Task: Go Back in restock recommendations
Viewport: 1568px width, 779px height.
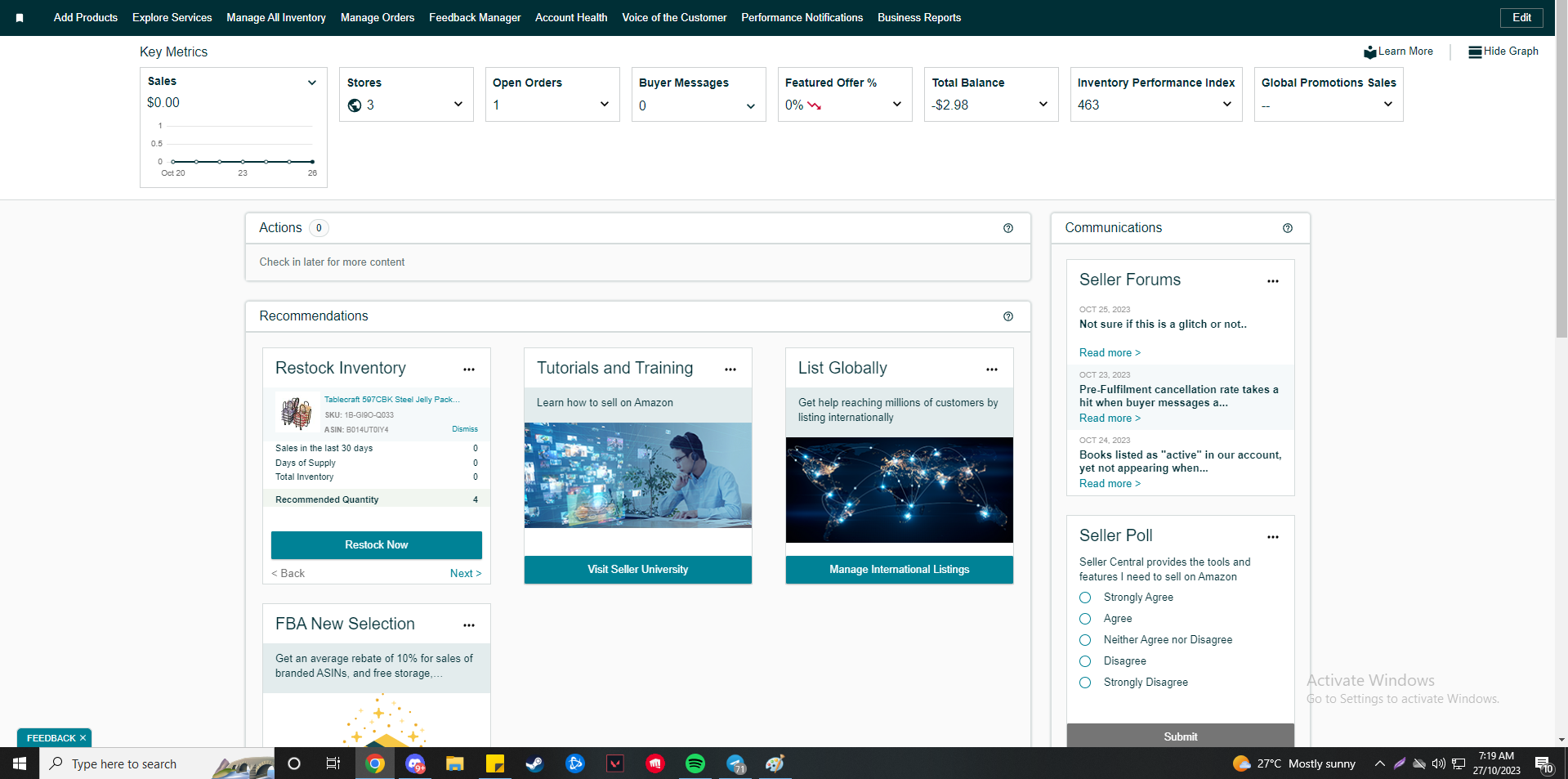Action: [288, 574]
